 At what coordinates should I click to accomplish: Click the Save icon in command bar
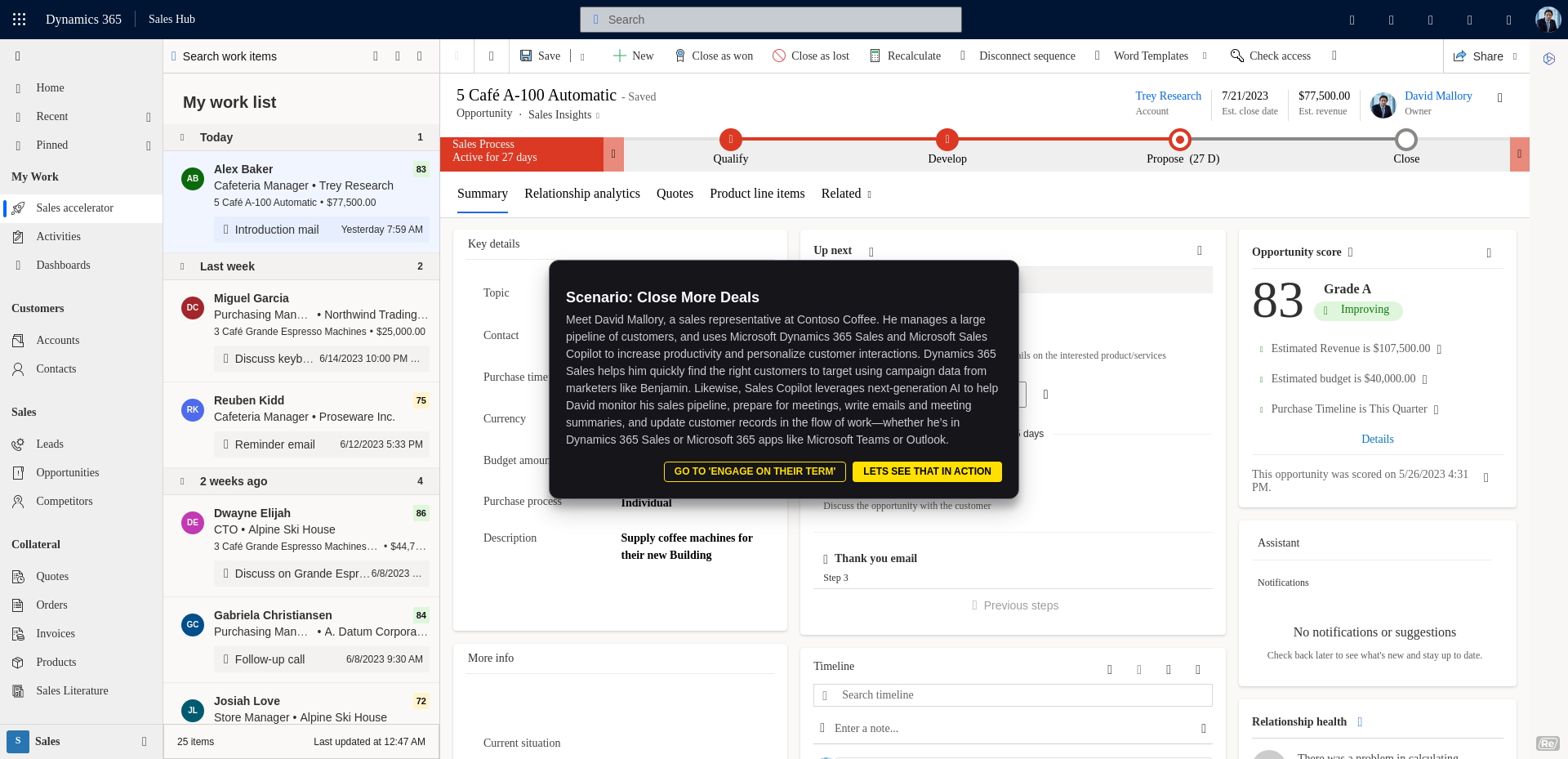527,56
